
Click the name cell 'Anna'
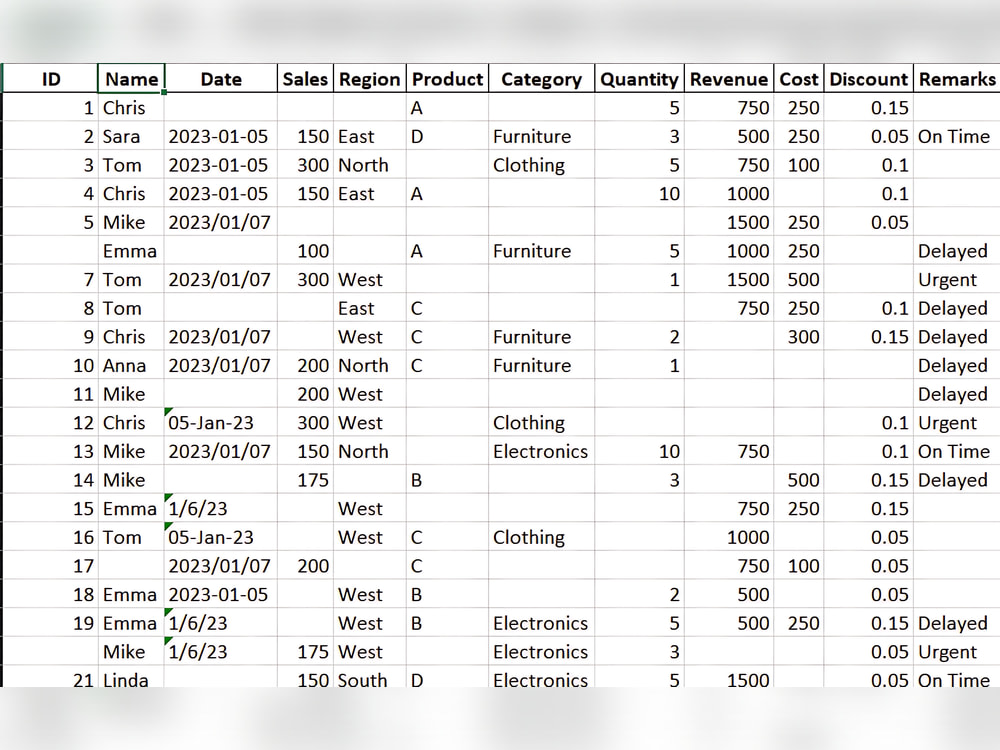tap(131, 365)
